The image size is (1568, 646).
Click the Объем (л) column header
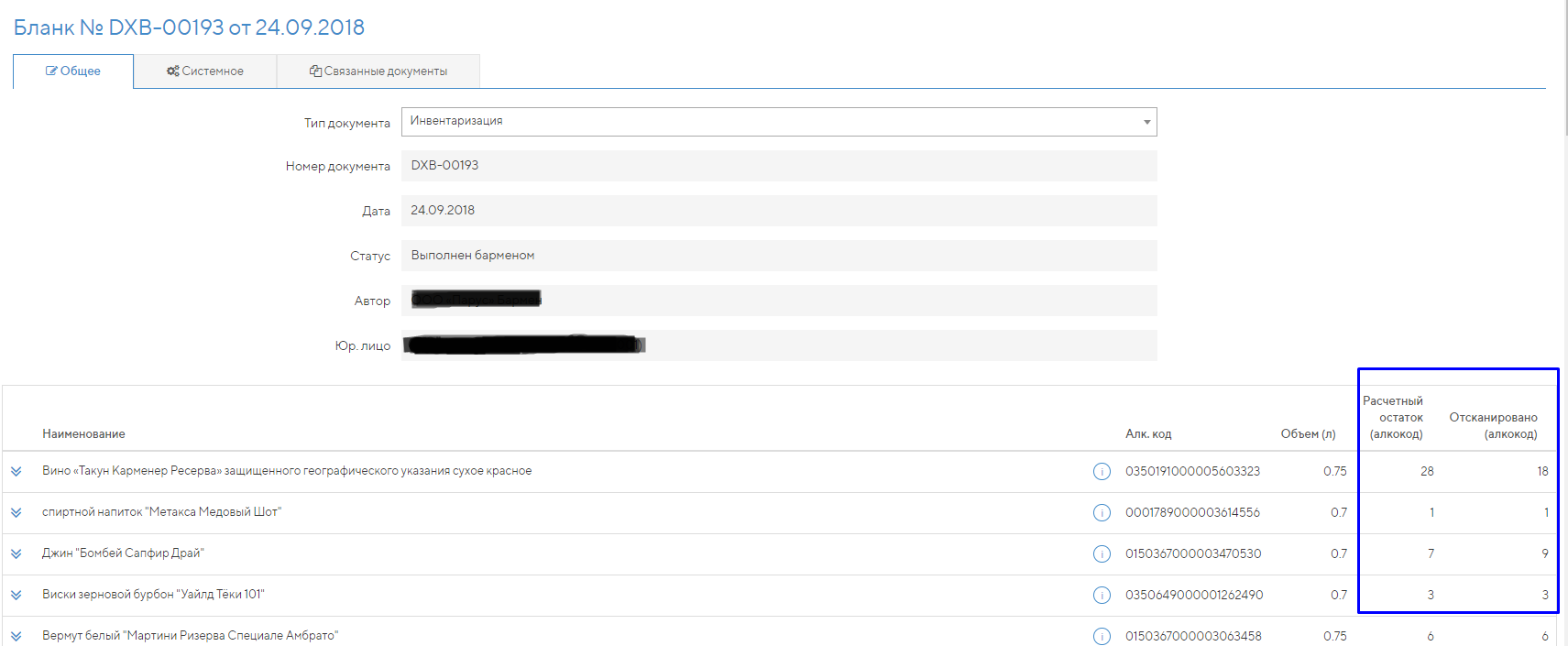(x=1308, y=434)
